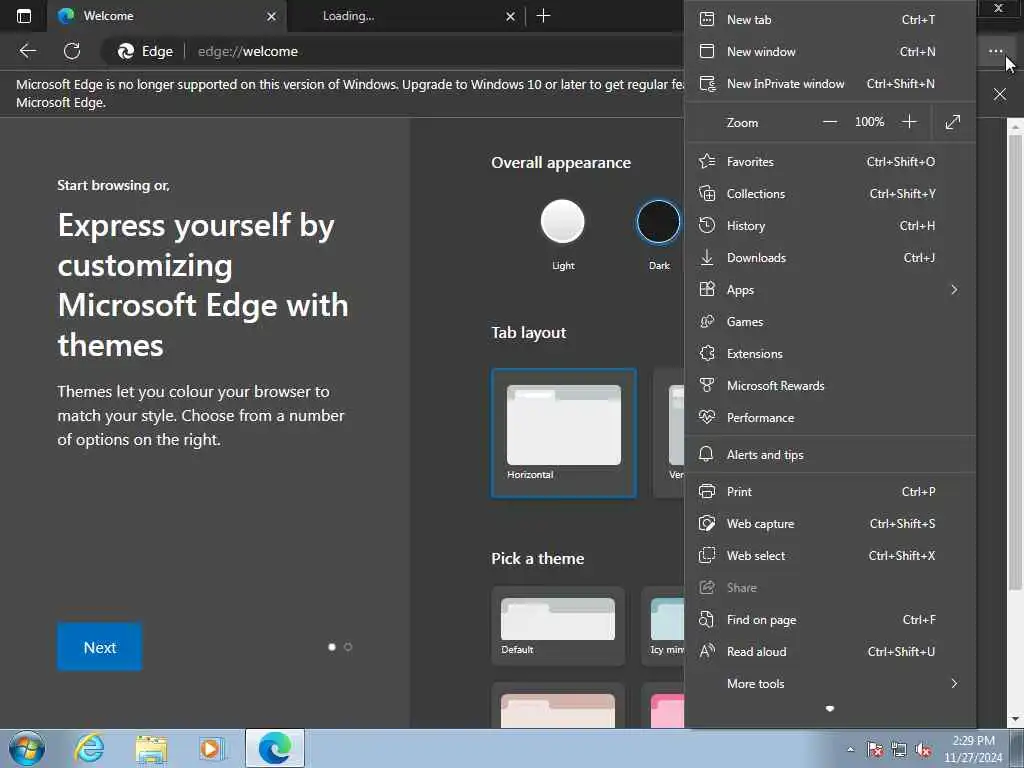Screen dimensions: 1024x768
Task: Open Downloads from the menu
Action: coord(829,257)
